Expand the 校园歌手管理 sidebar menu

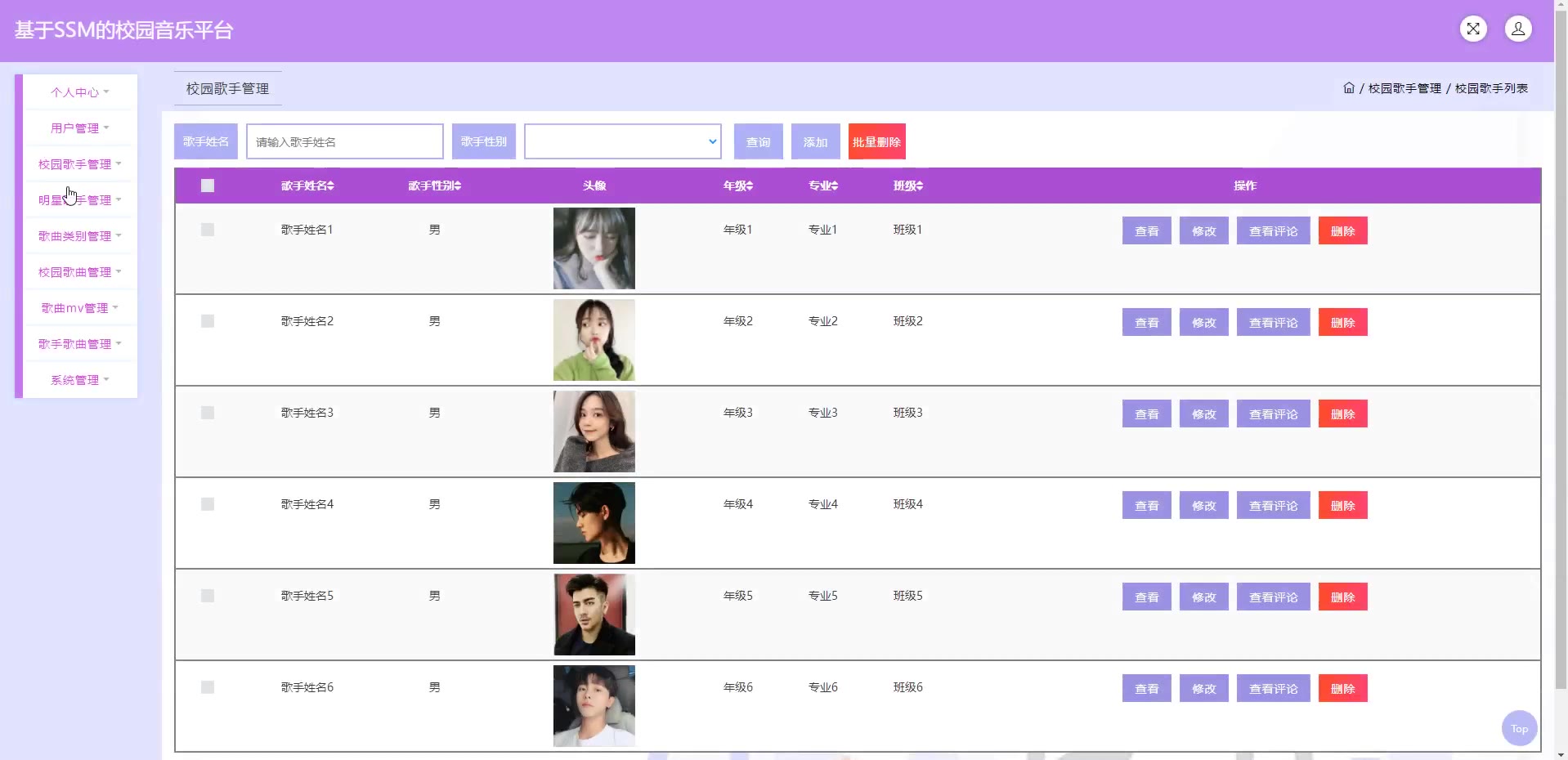pyautogui.click(x=79, y=164)
